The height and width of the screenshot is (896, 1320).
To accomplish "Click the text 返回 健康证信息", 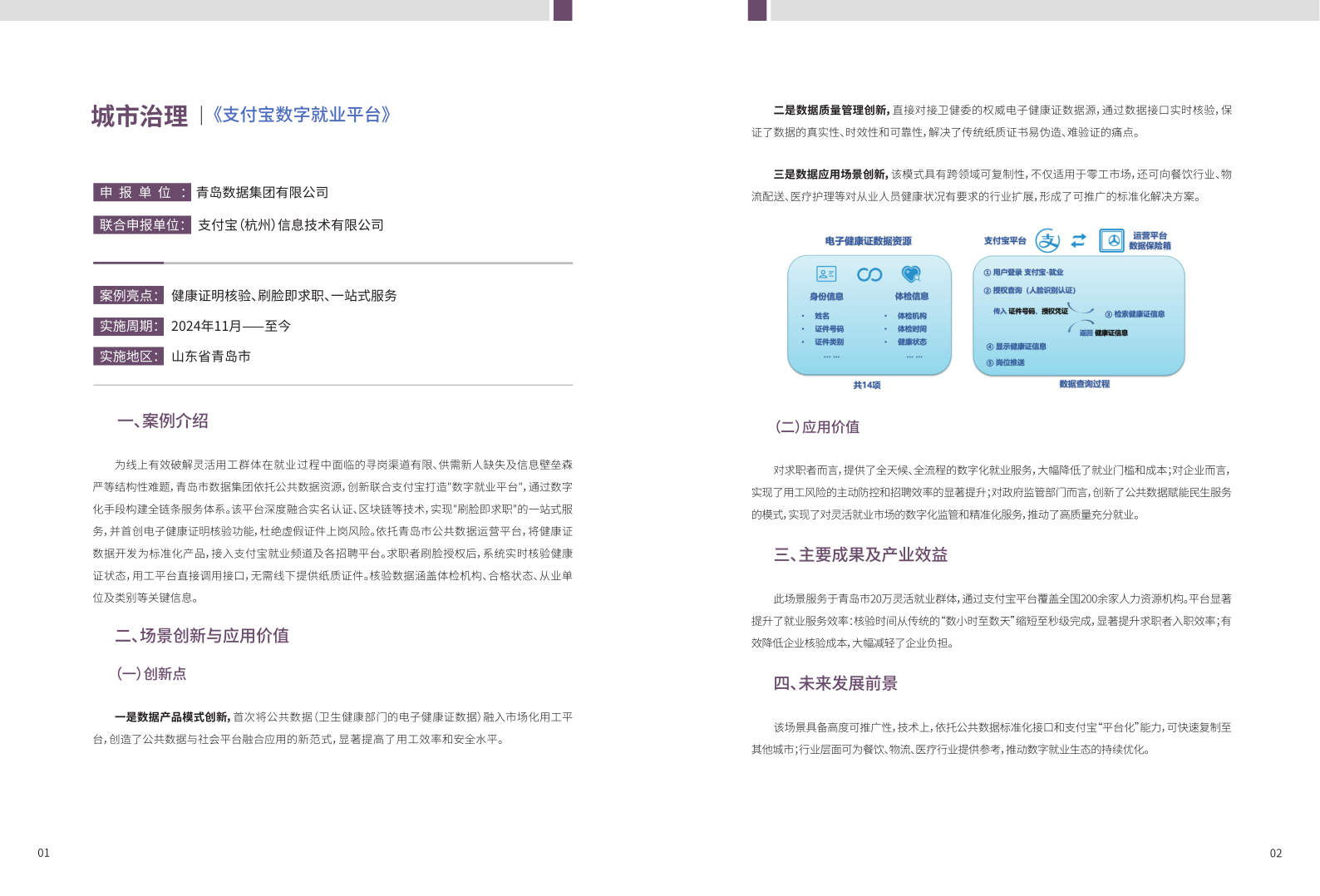I will click(1103, 333).
